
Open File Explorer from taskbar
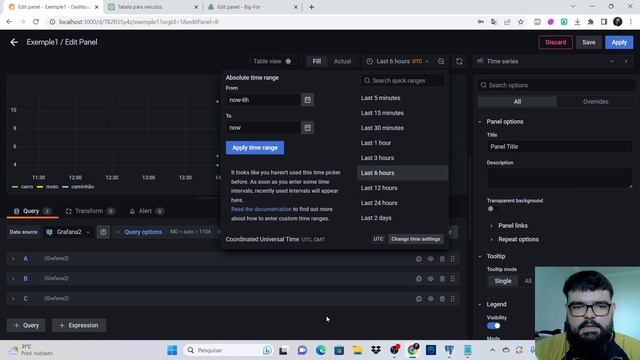(x=358, y=350)
